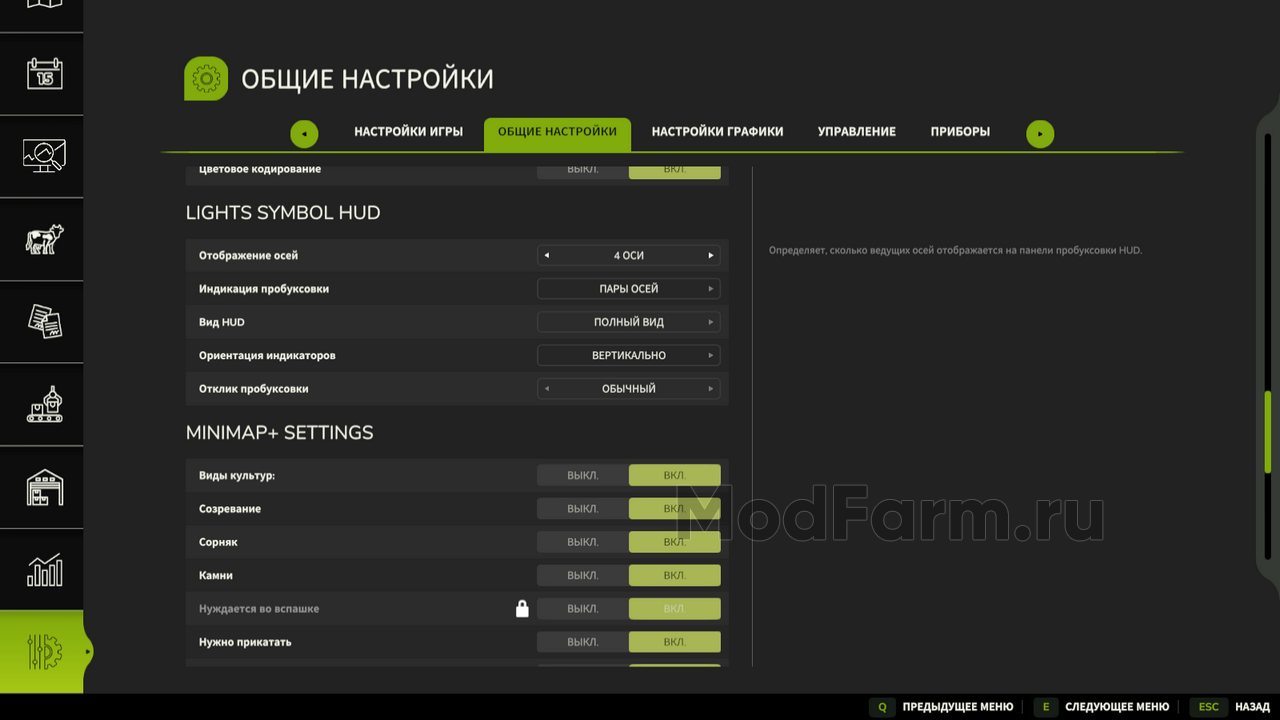
Task: Click the round right arrow after the tabs
Action: coord(1040,134)
